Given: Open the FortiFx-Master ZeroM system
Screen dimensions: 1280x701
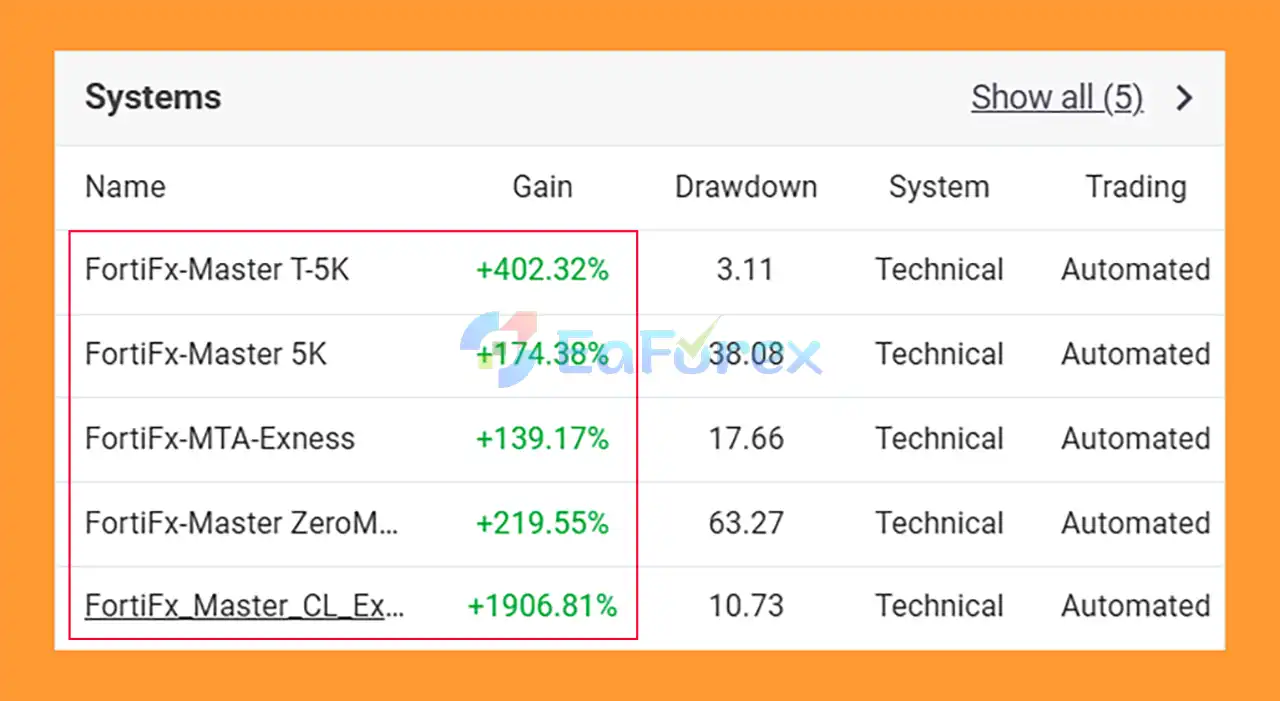Looking at the screenshot, I should tap(241, 523).
